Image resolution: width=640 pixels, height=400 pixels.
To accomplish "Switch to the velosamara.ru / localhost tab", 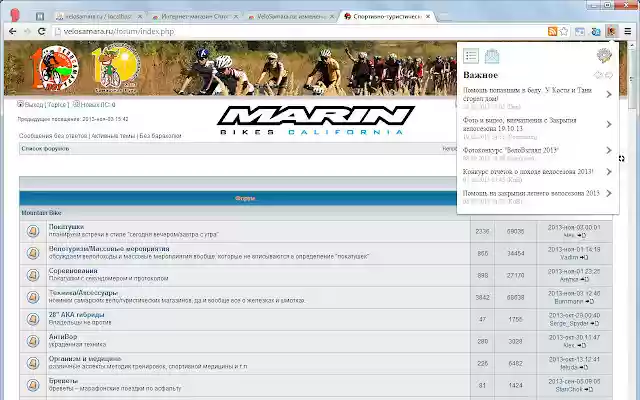I will click(98, 17).
